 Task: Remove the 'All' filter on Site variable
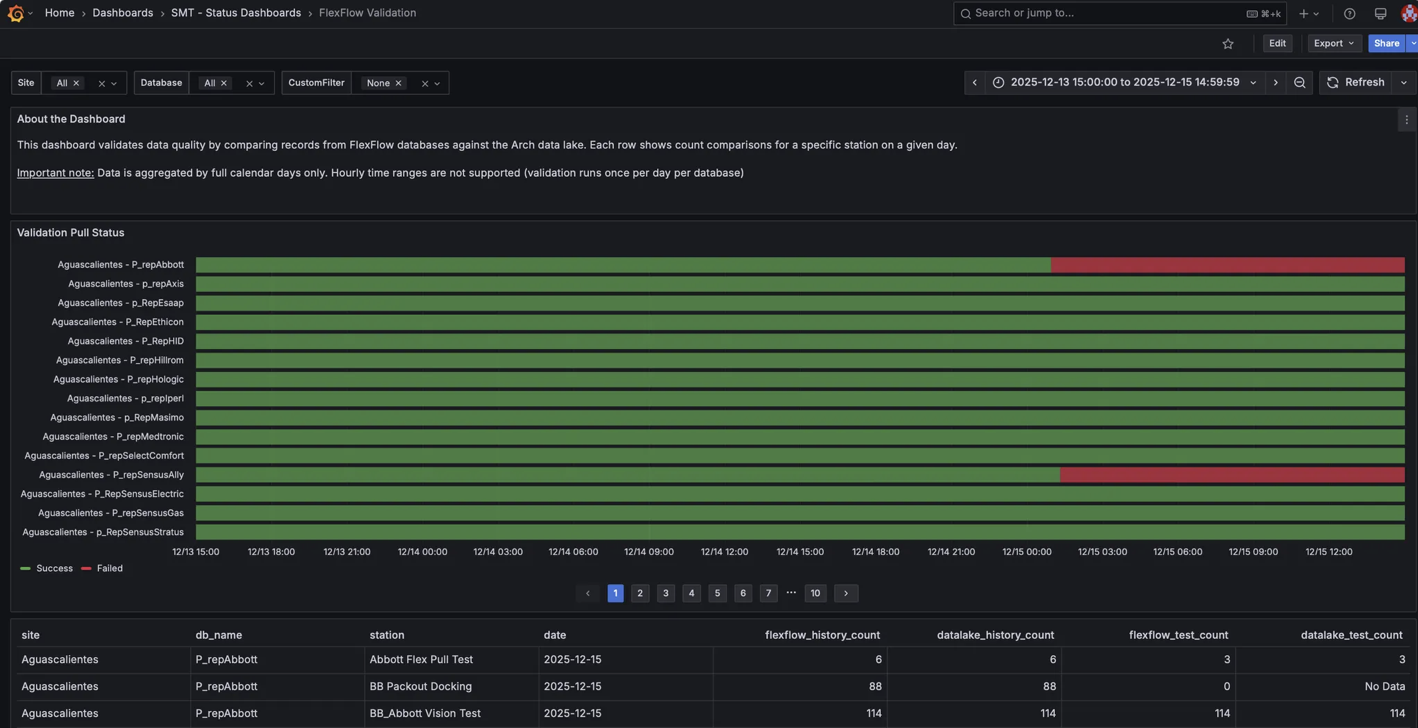pos(77,83)
